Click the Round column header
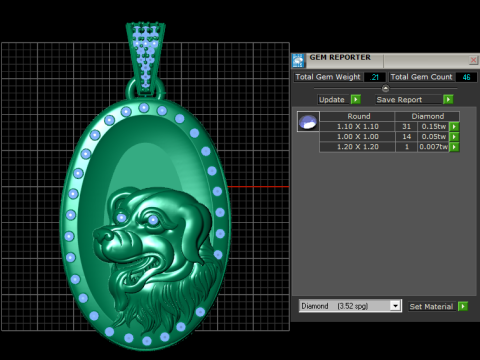Screen dimensions: 480x360 coord(357,116)
